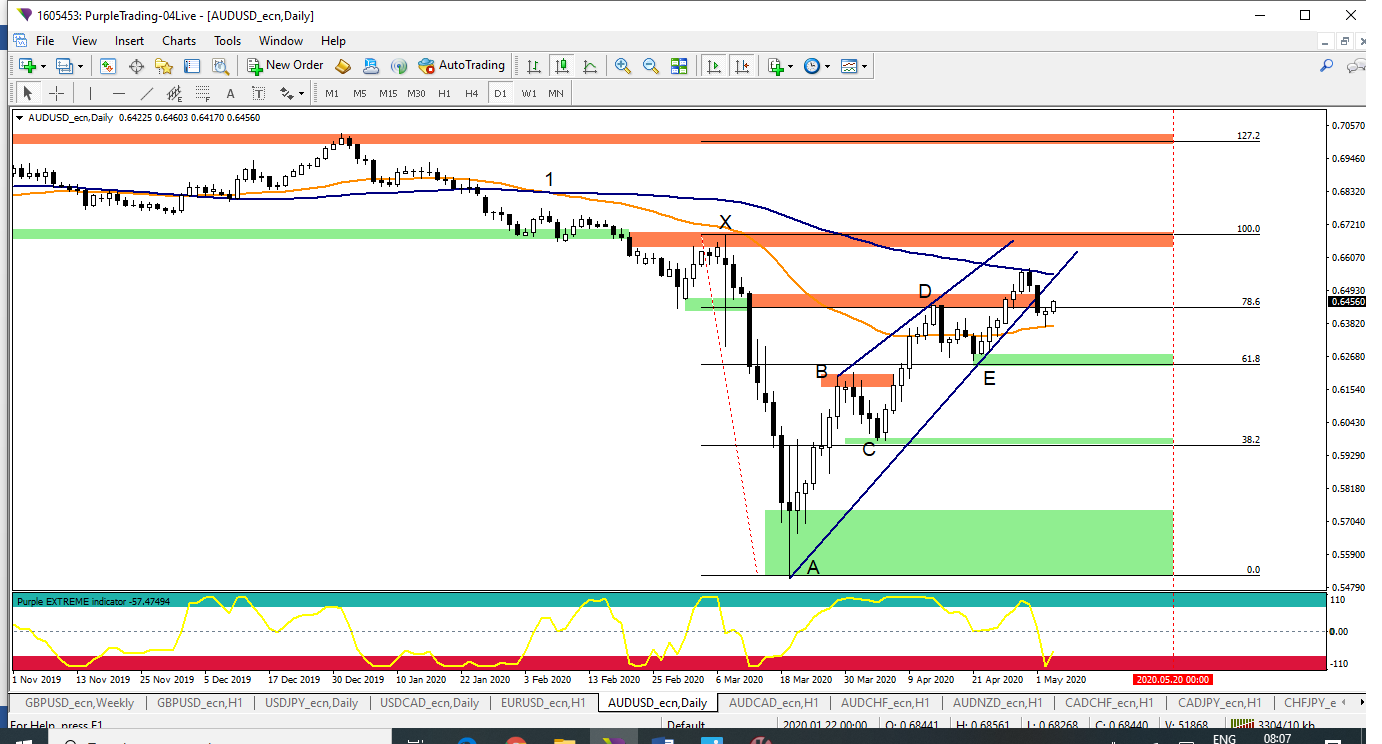Launch the Strategy Tester icon
Screen dimensions: 1382x744
[x=220, y=66]
